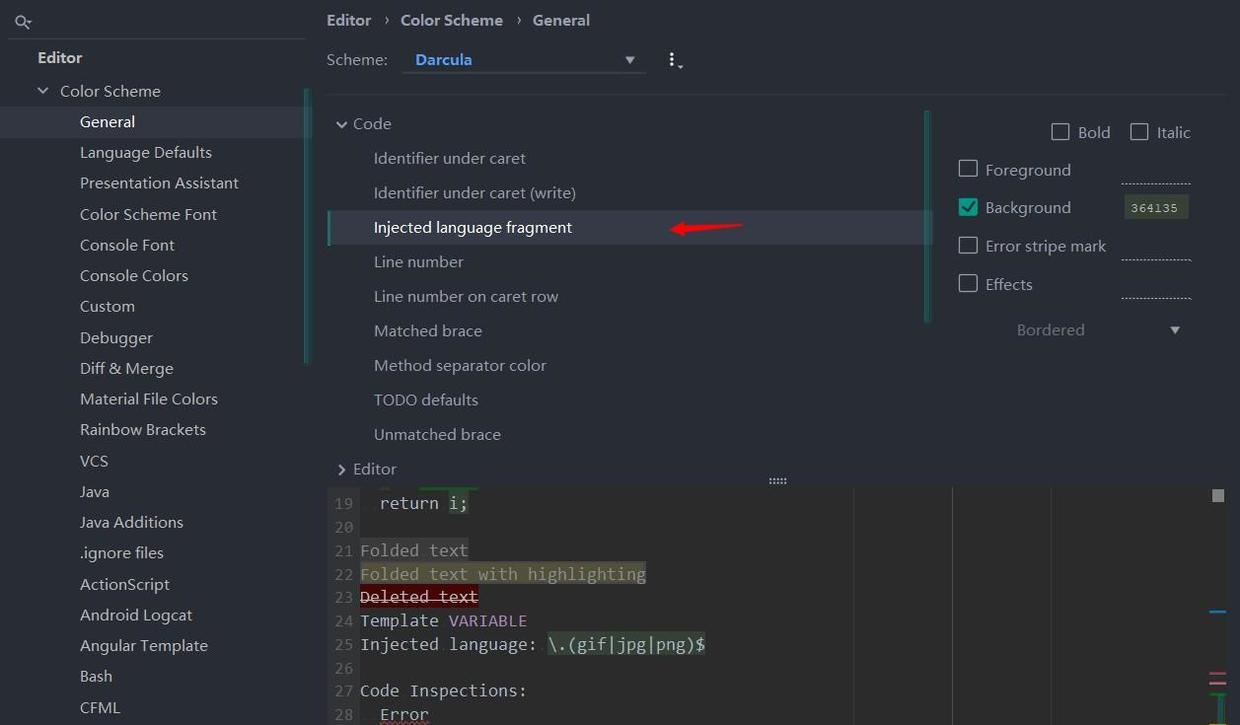Collapse the Code tree section
The width and height of the screenshot is (1240, 725).
click(342, 124)
